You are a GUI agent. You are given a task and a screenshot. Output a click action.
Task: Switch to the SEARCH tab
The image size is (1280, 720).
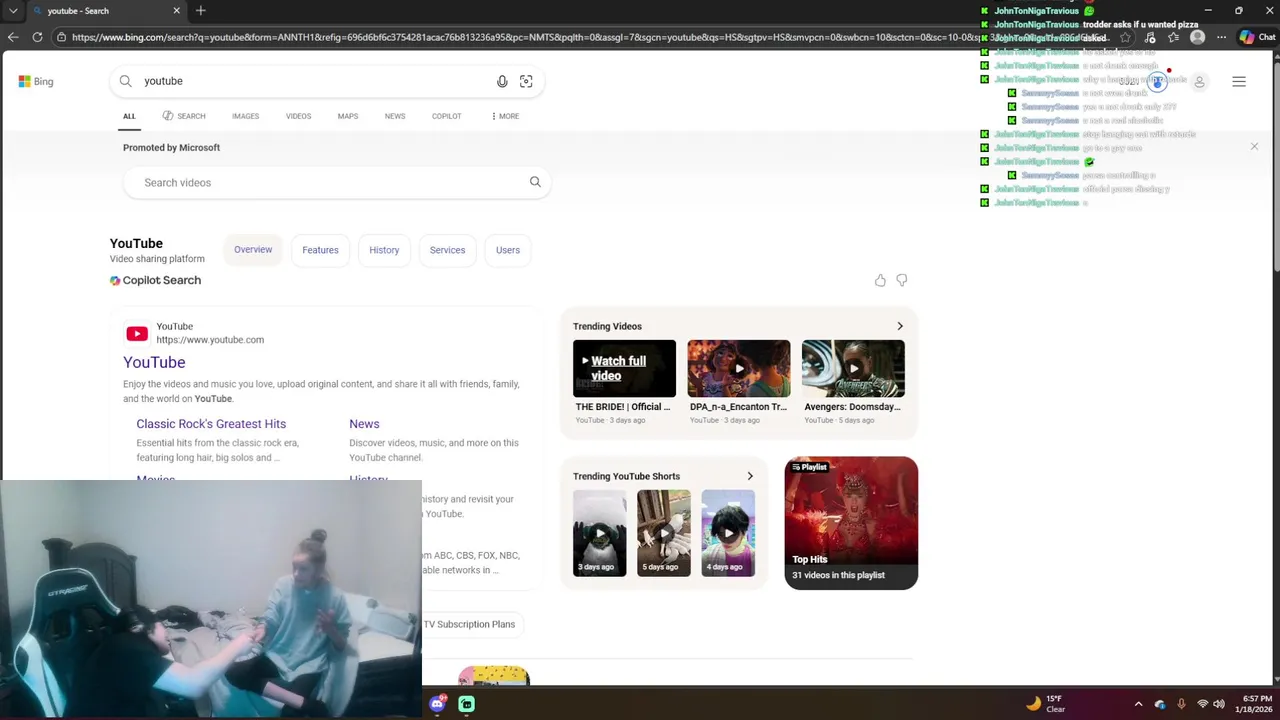point(184,116)
